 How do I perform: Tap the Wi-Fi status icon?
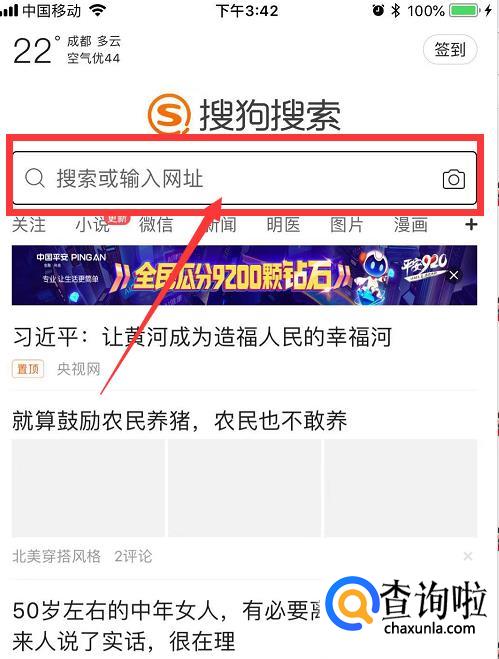pyautogui.click(x=98, y=10)
